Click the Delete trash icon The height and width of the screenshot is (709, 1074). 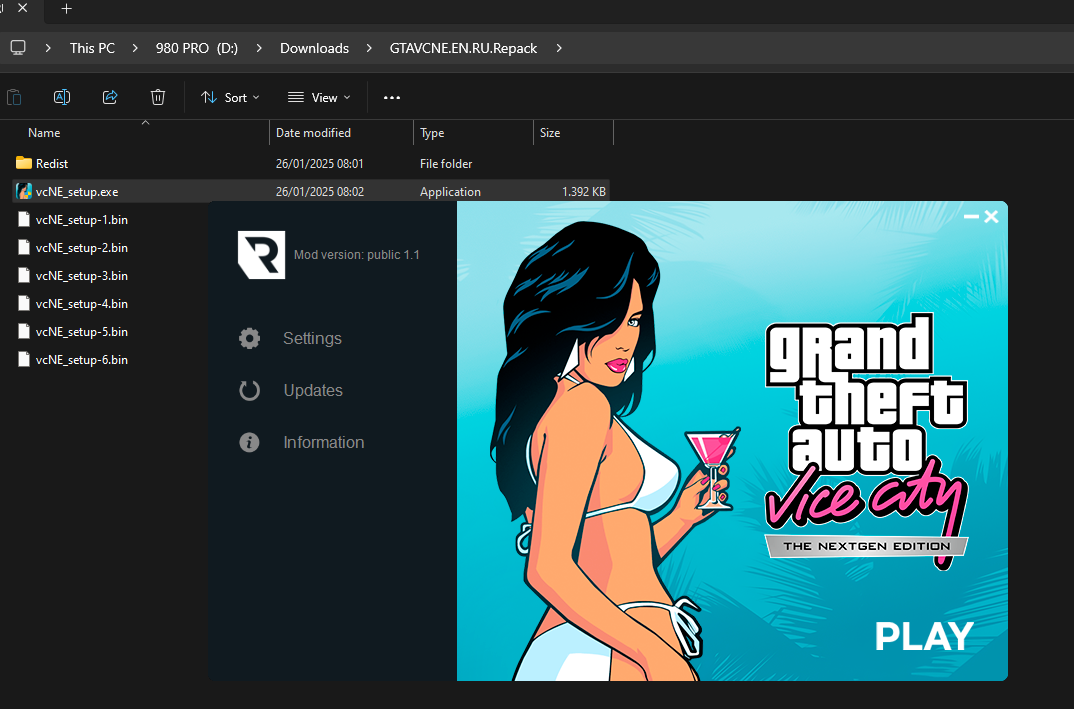[158, 97]
